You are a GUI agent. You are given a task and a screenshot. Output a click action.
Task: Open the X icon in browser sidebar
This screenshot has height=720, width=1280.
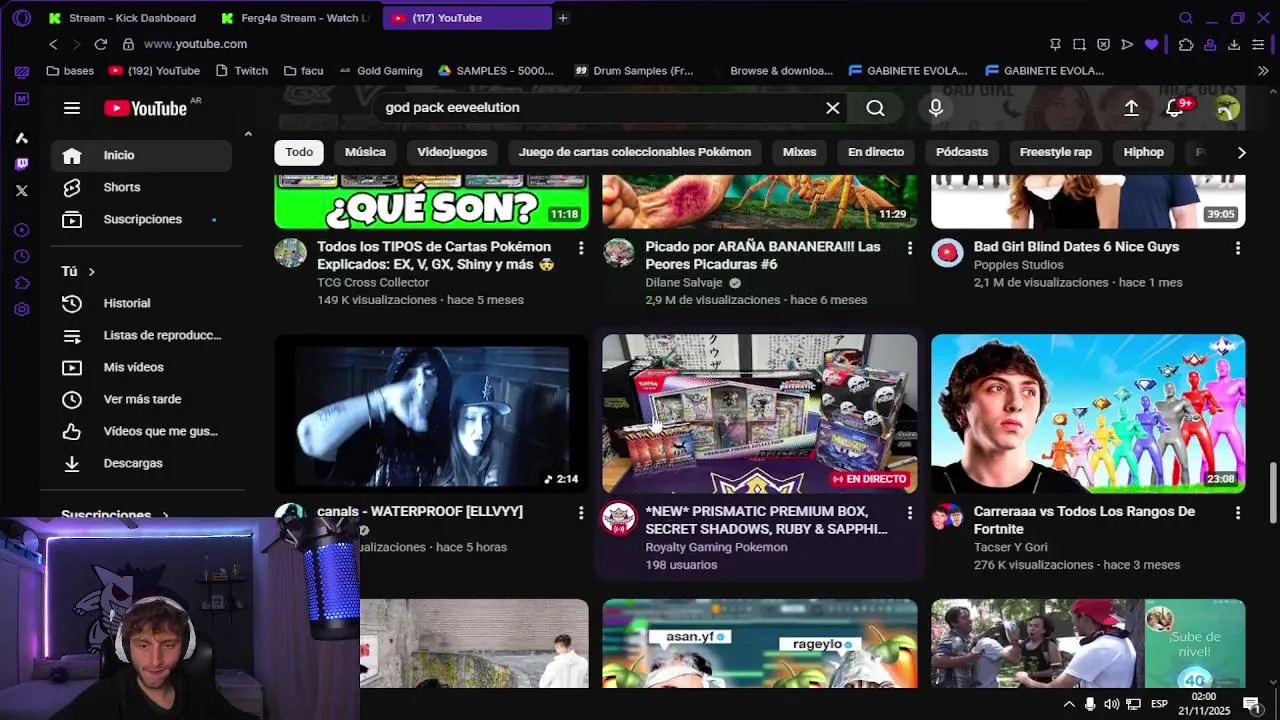(x=22, y=190)
